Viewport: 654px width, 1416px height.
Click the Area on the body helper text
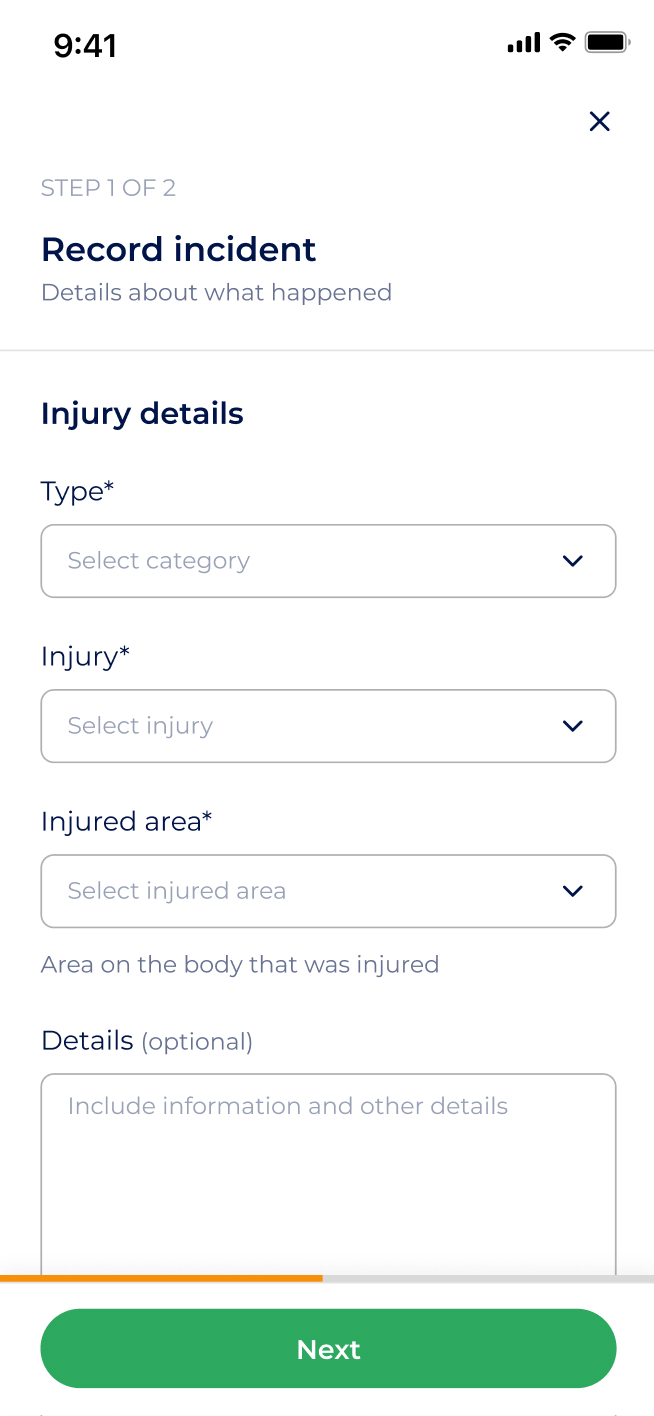coord(240,964)
